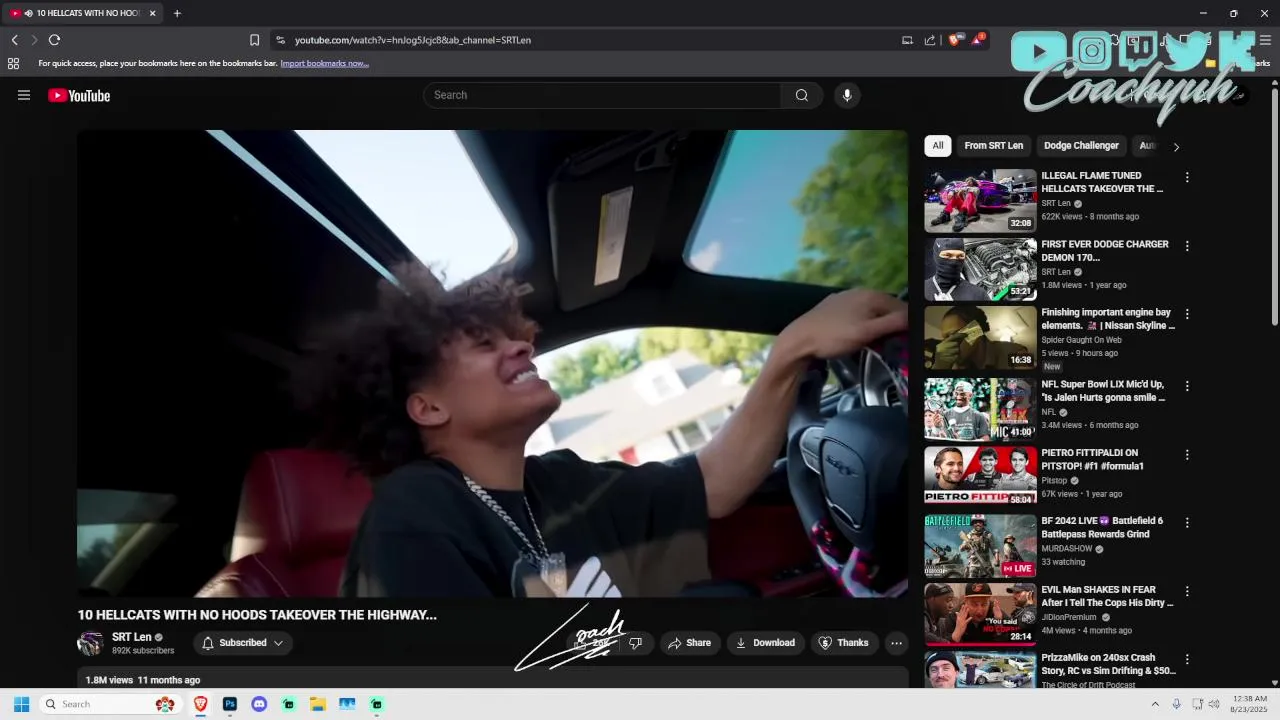Go back in browser history
The height and width of the screenshot is (720, 1280).
pyautogui.click(x=14, y=40)
